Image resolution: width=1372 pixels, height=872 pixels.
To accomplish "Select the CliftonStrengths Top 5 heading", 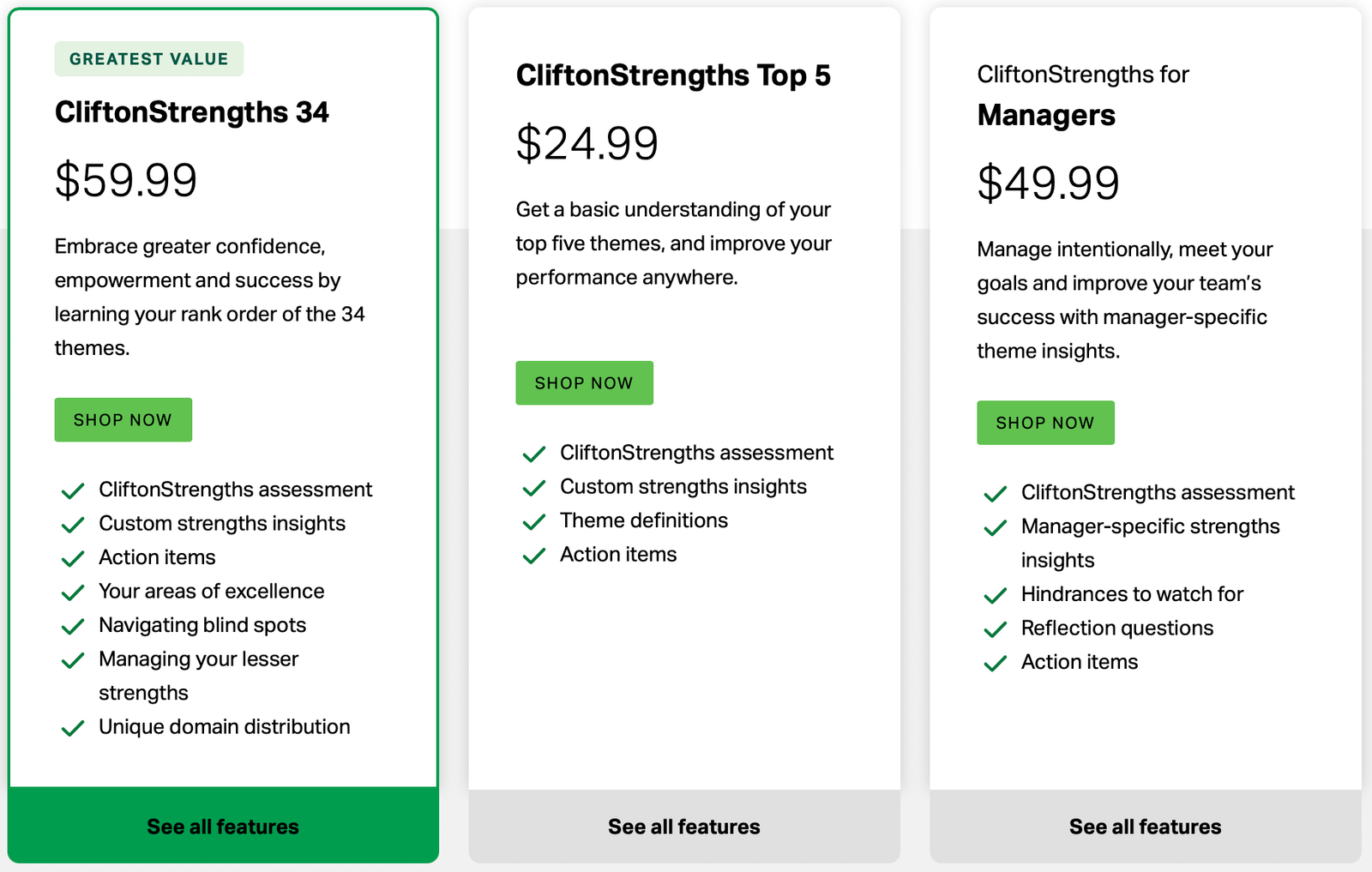I will (674, 75).
